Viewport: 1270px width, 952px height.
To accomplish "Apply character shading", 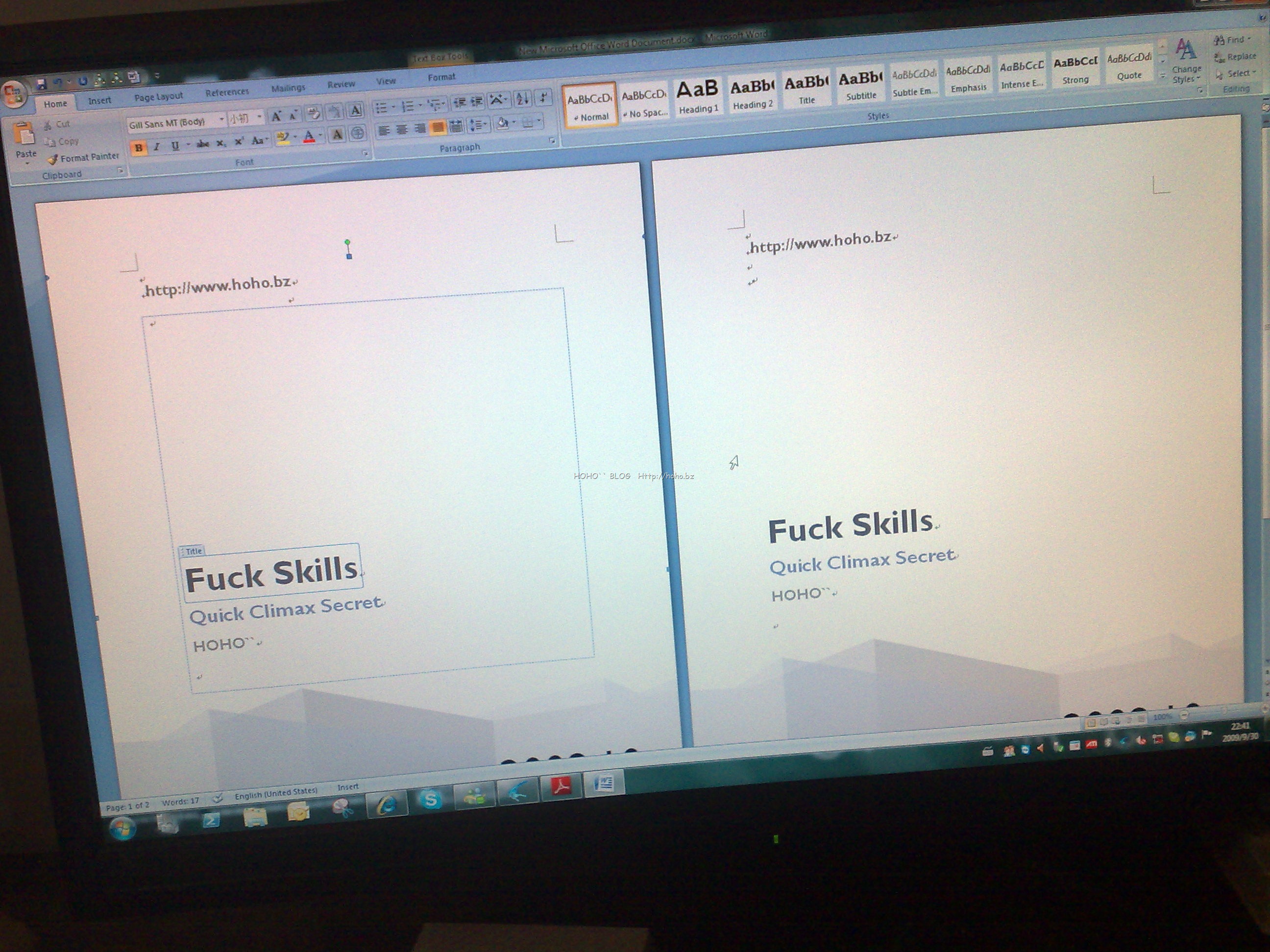I will click(x=338, y=135).
